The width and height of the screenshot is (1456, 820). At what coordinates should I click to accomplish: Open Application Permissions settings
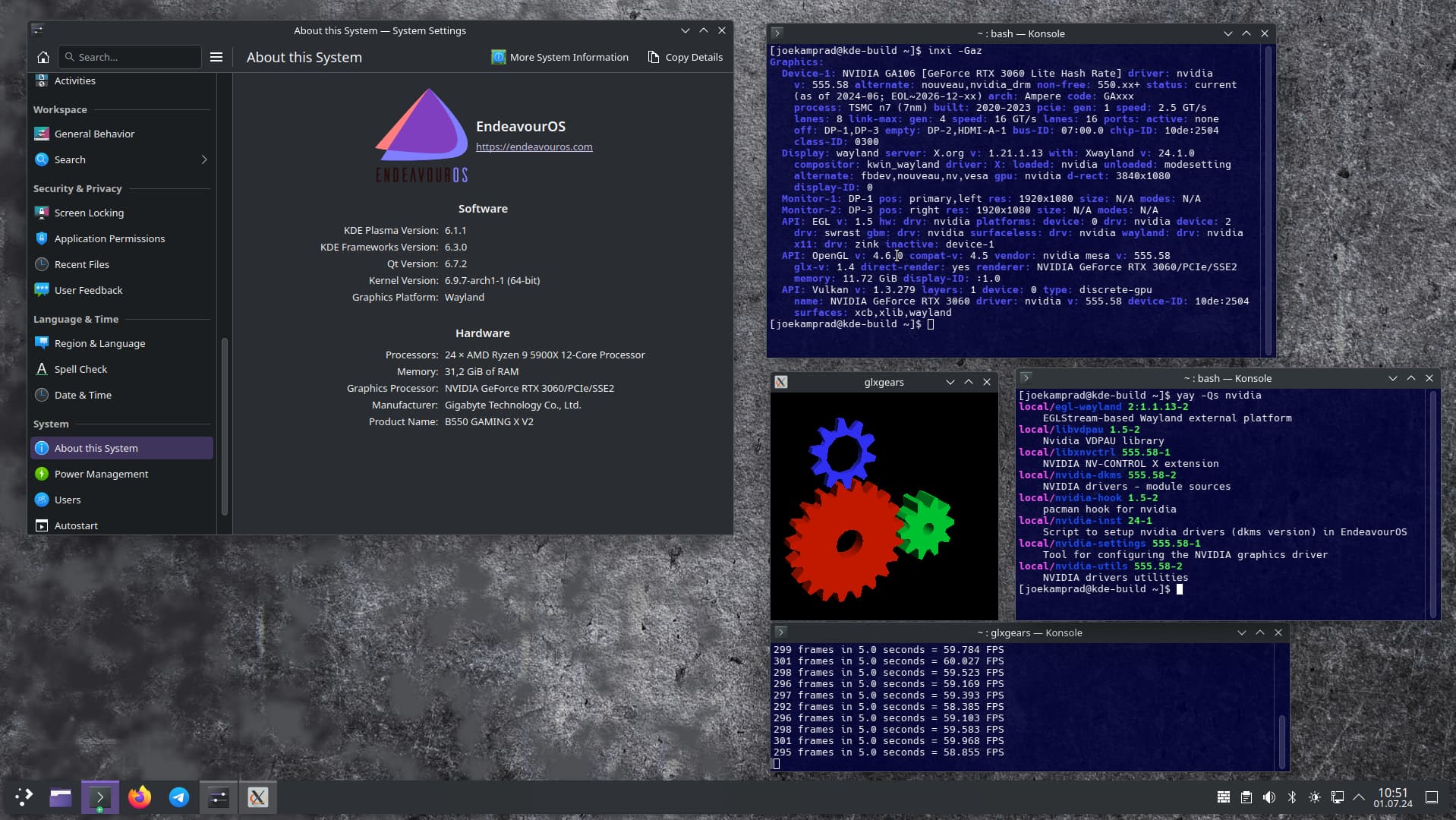(121, 238)
